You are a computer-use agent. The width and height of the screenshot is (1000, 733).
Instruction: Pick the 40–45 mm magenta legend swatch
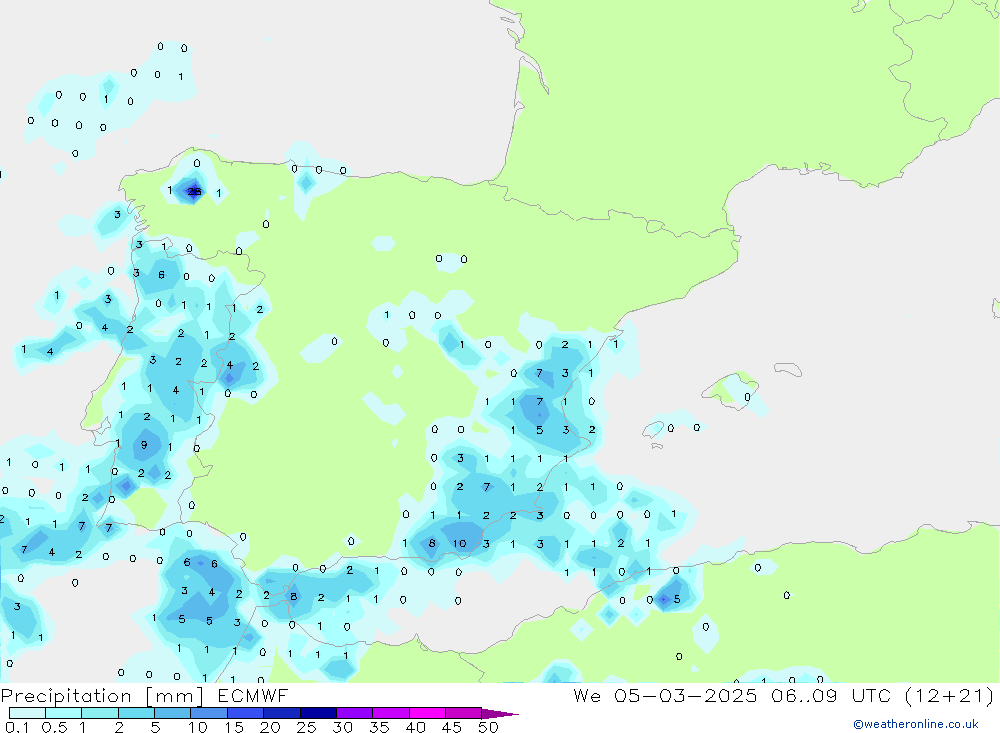click(427, 713)
